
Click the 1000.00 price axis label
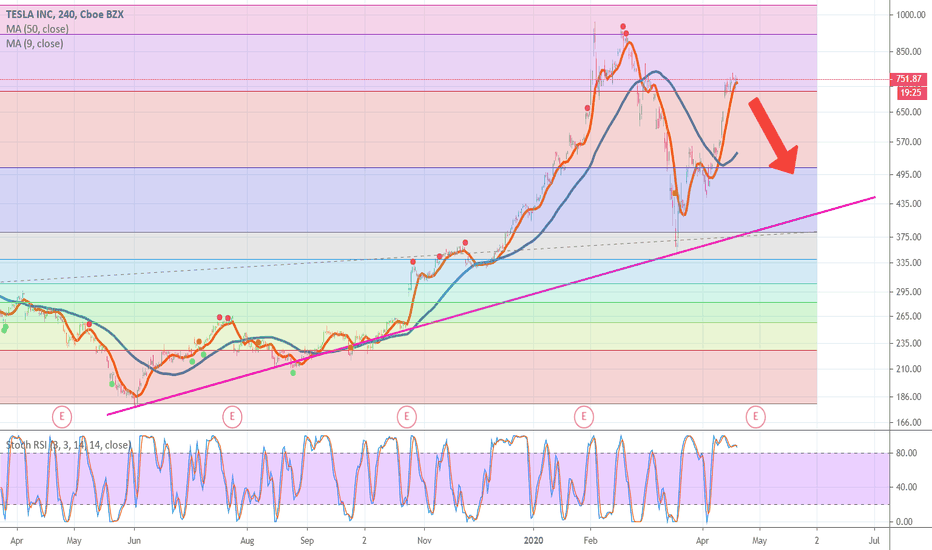point(911,15)
